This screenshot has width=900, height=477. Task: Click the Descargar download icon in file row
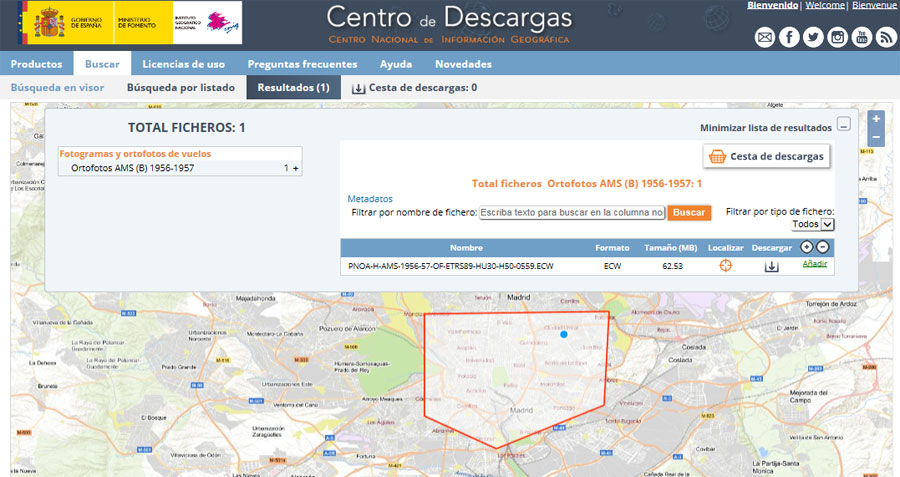coord(771,266)
